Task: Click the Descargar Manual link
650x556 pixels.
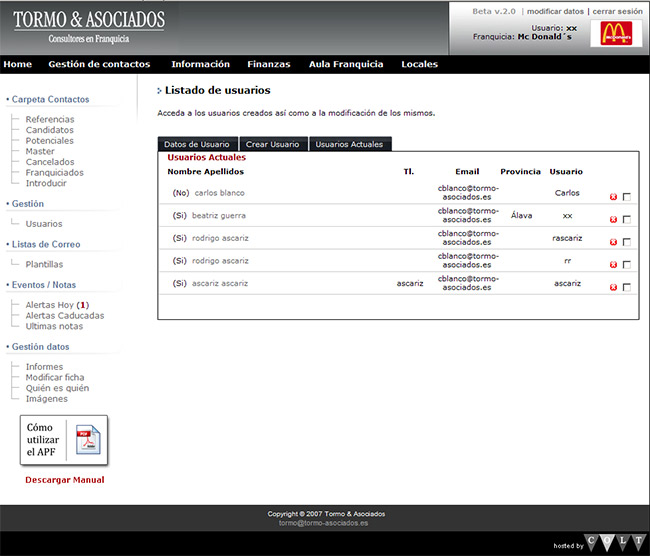Action: pyautogui.click(x=64, y=480)
